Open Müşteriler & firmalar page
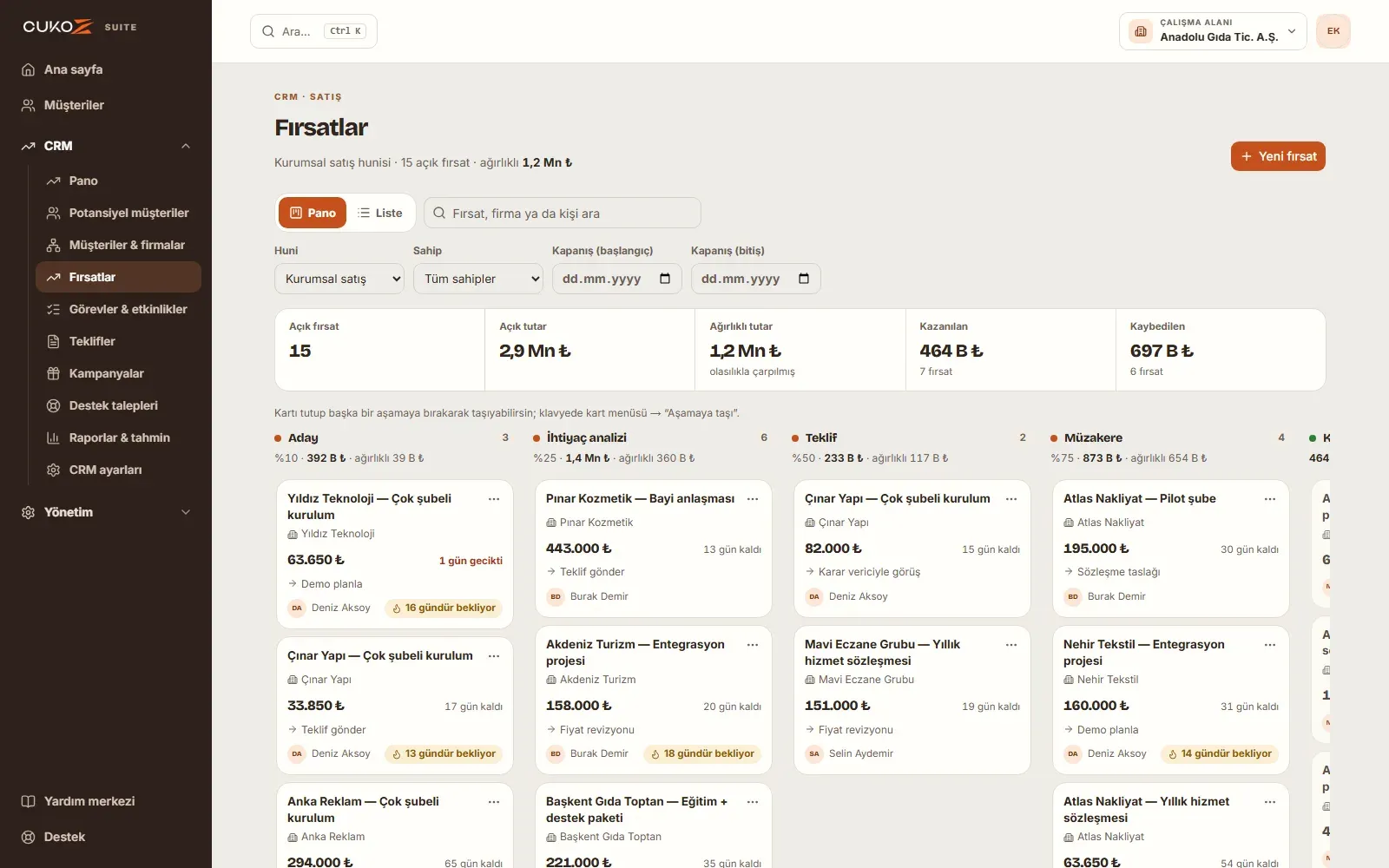1389x868 pixels. click(118, 245)
